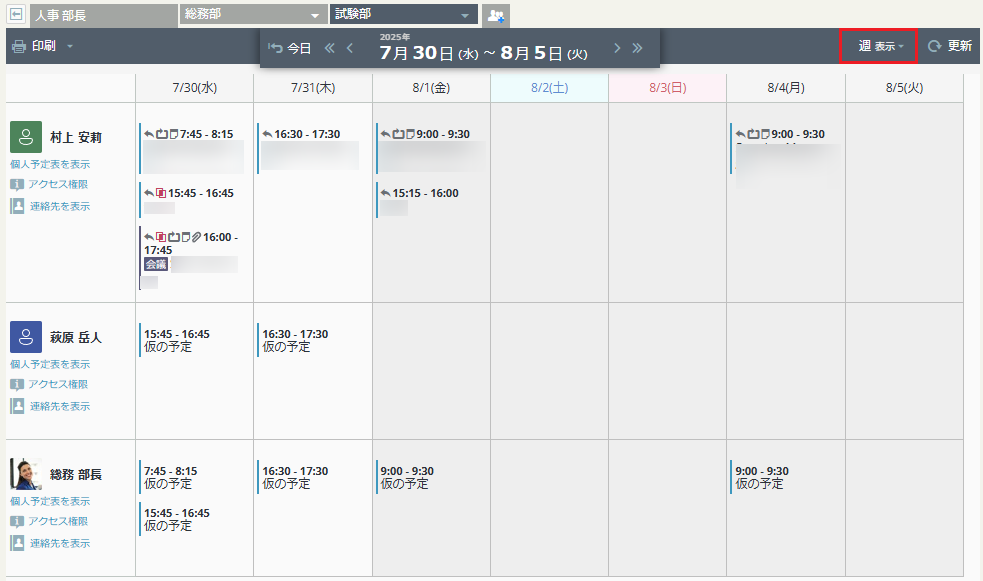Open the 試験部 group dropdown
The height and width of the screenshot is (581, 983).
(404, 14)
